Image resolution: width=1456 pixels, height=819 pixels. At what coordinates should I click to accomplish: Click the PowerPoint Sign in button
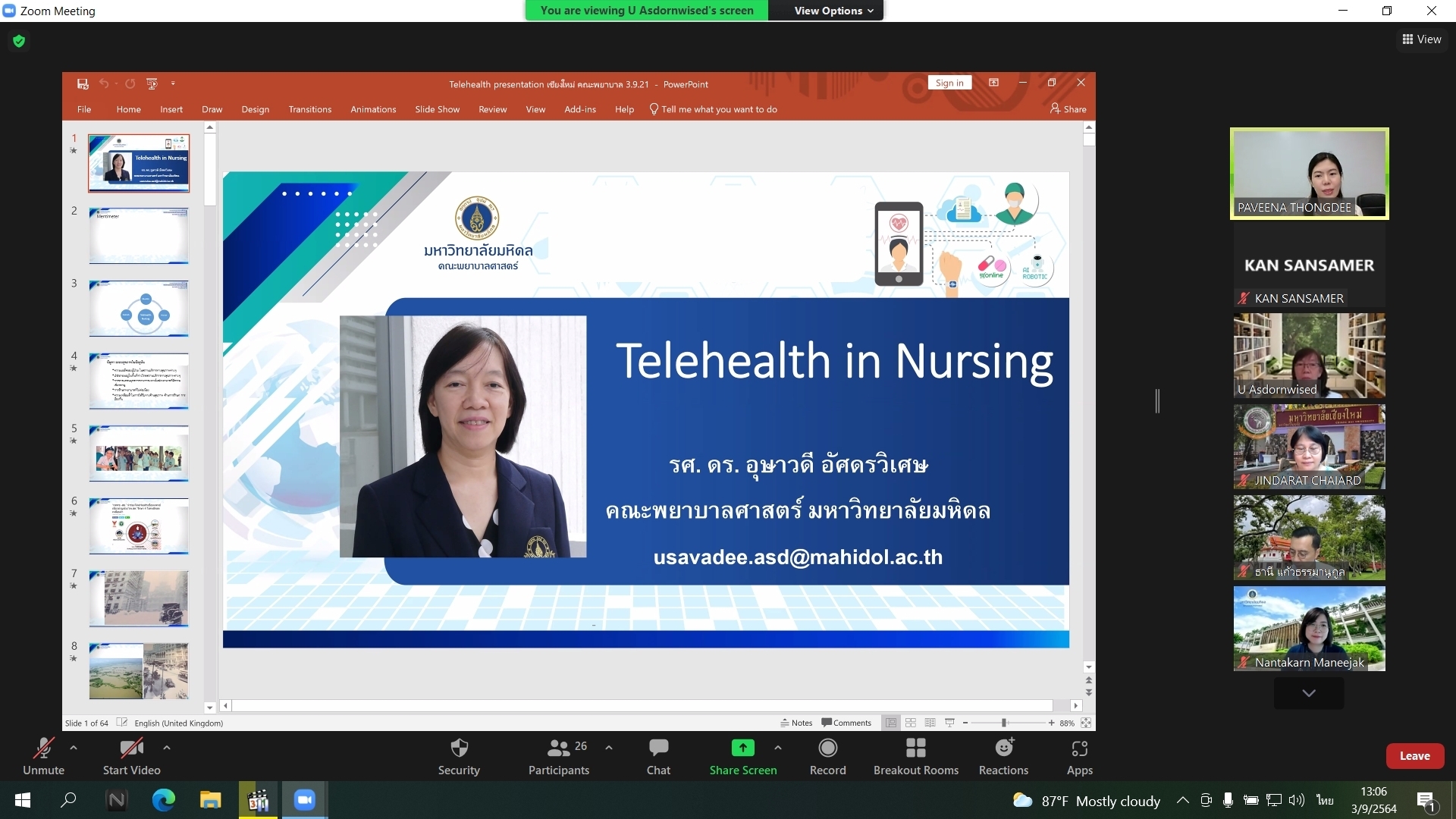[x=949, y=83]
